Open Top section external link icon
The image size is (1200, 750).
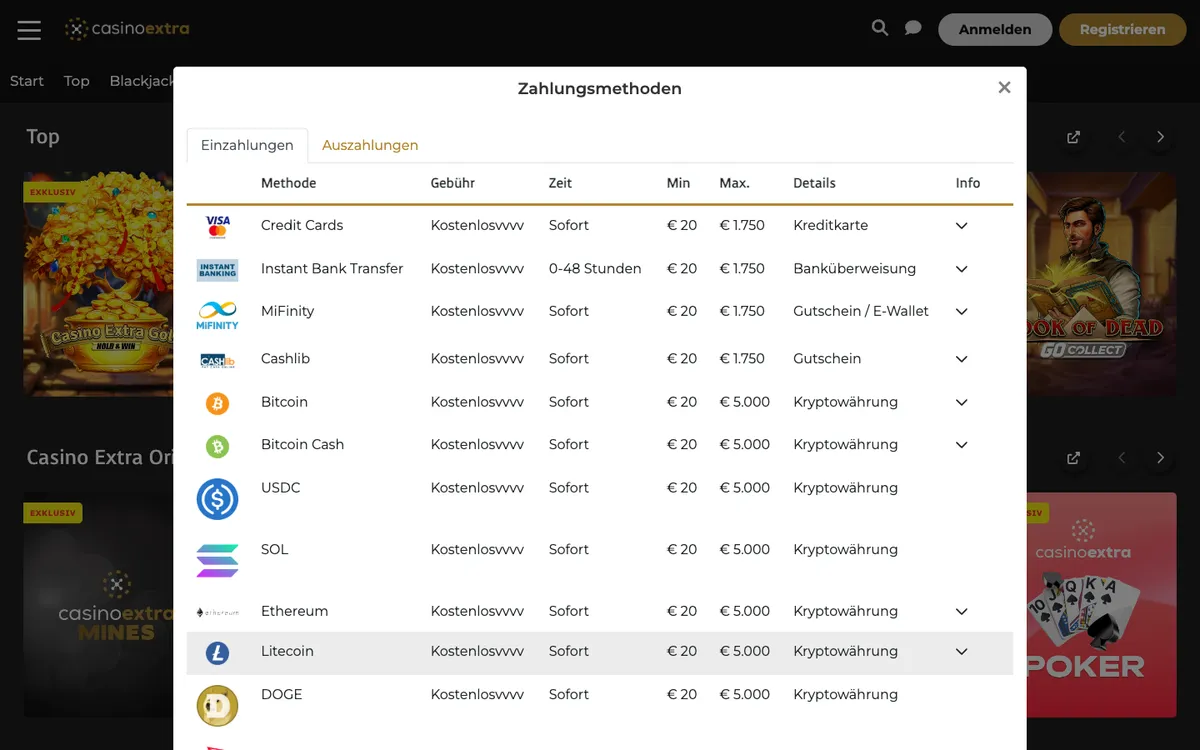coord(1073,137)
